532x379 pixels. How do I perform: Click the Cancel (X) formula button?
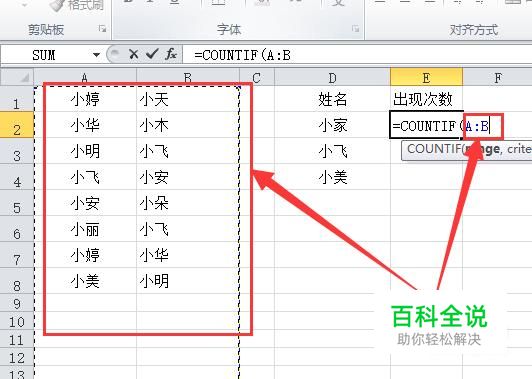[134, 54]
